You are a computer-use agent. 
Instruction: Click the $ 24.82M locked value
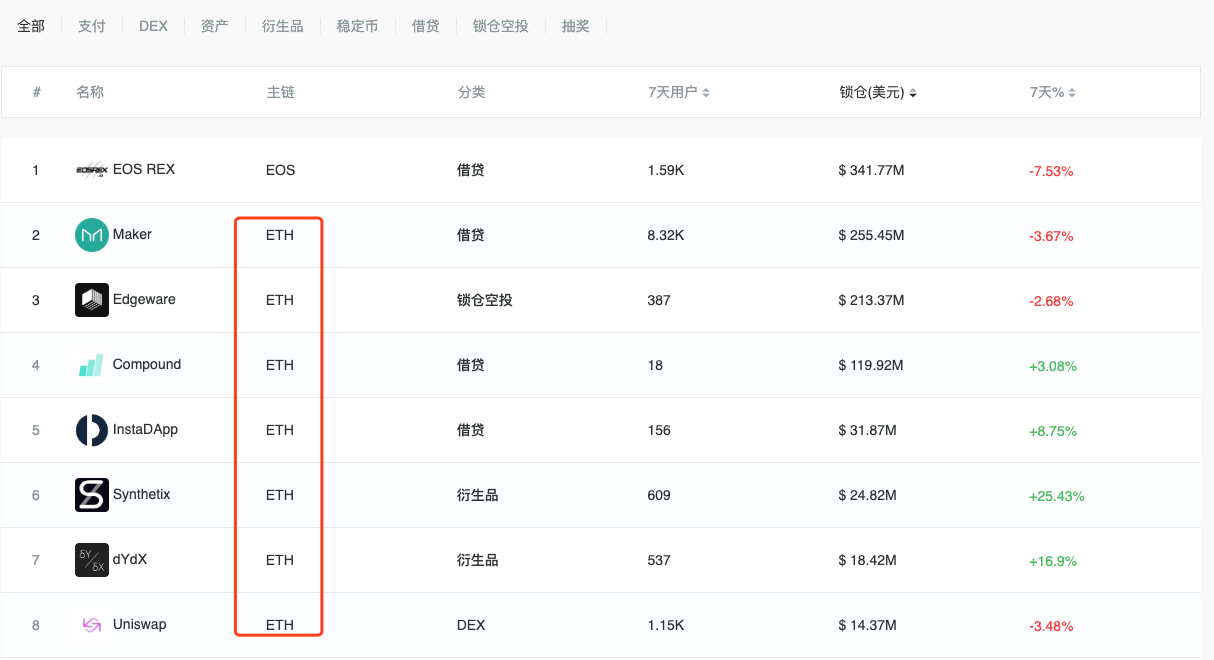[x=868, y=495]
